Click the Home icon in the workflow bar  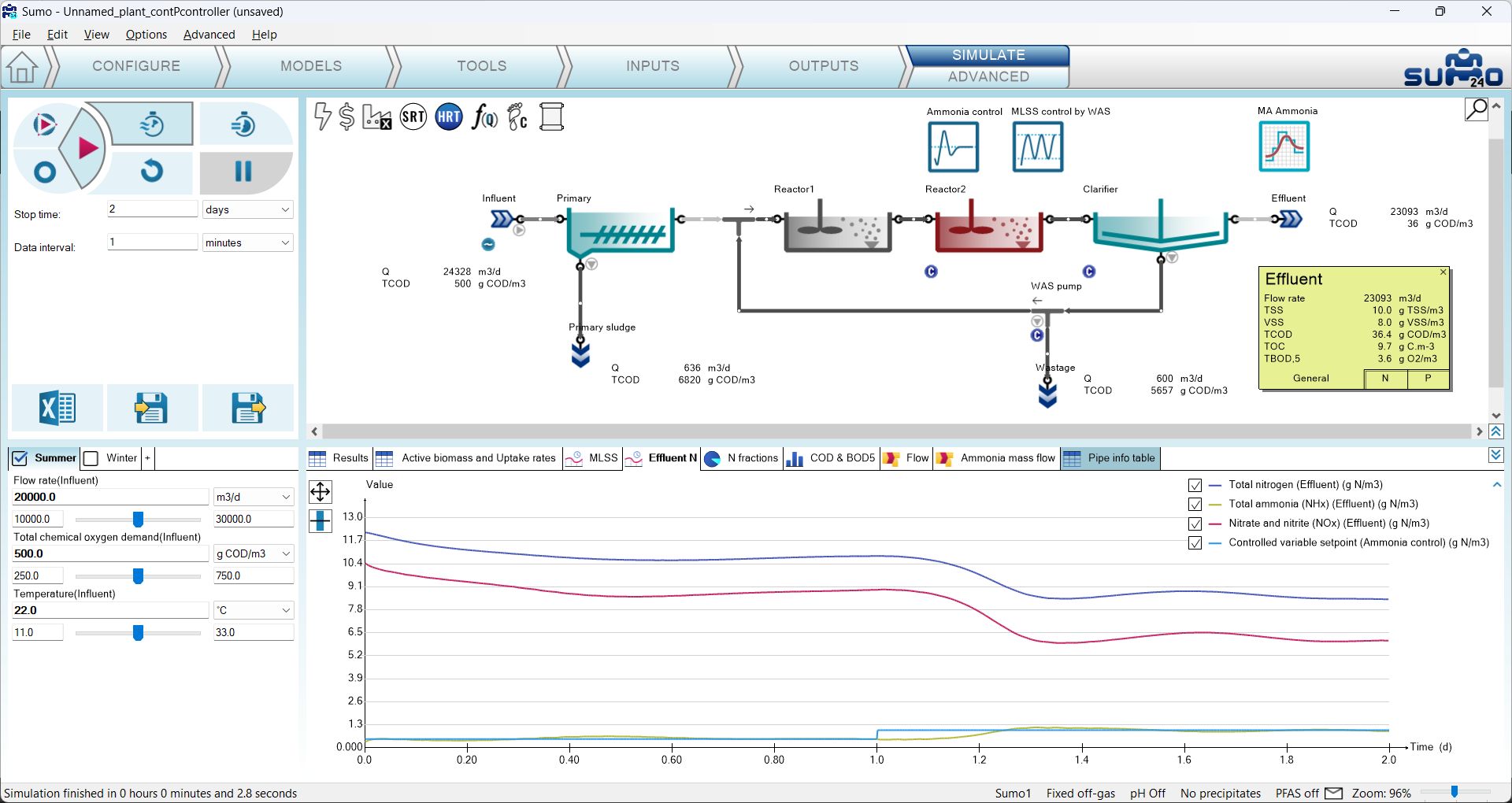[22, 67]
